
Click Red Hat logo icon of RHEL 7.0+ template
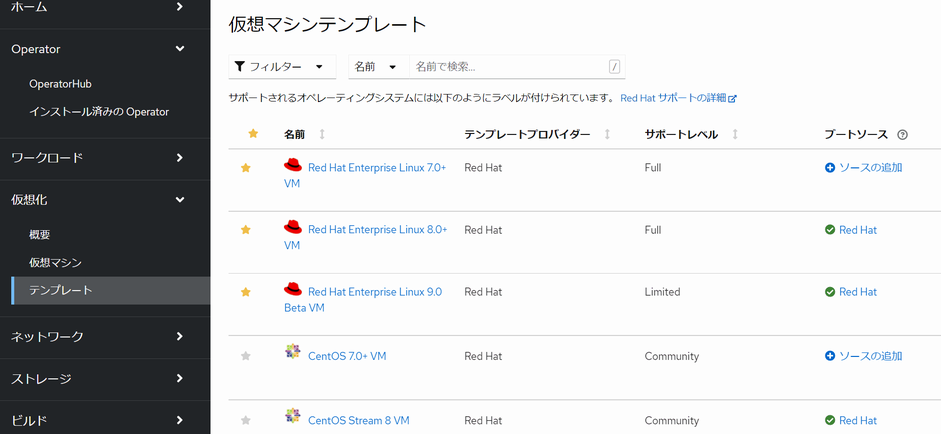293,166
